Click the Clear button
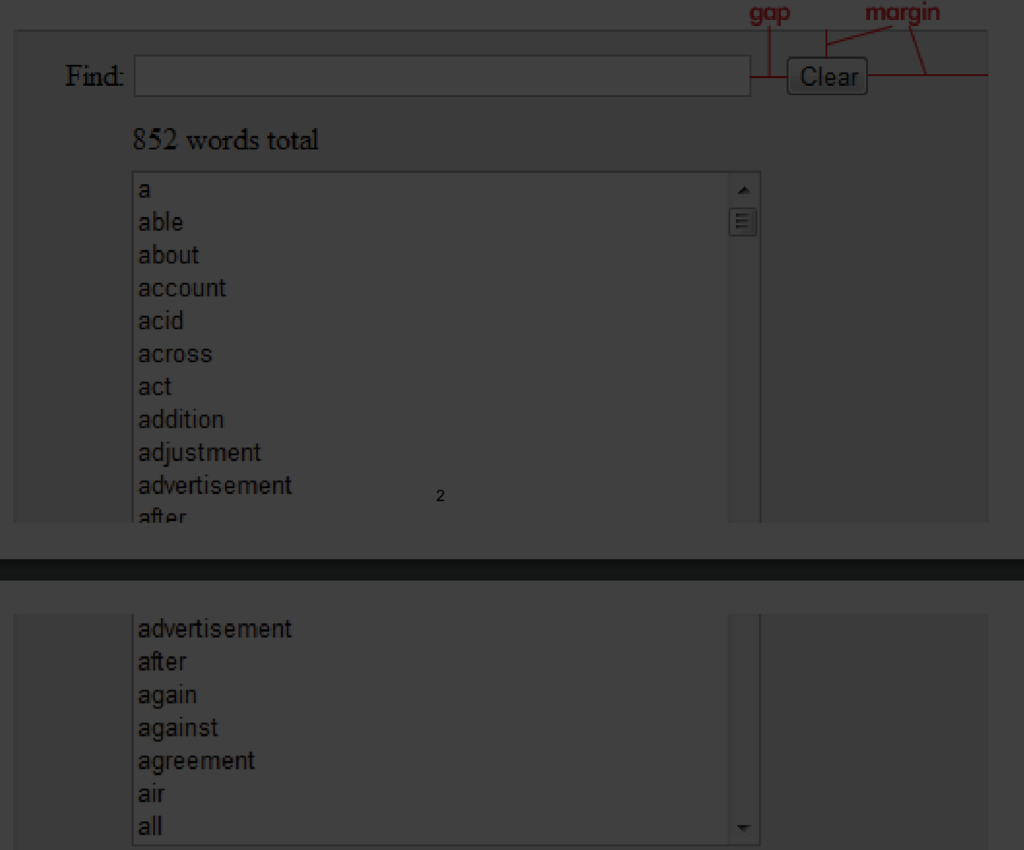The image size is (1024, 850). [x=827, y=76]
